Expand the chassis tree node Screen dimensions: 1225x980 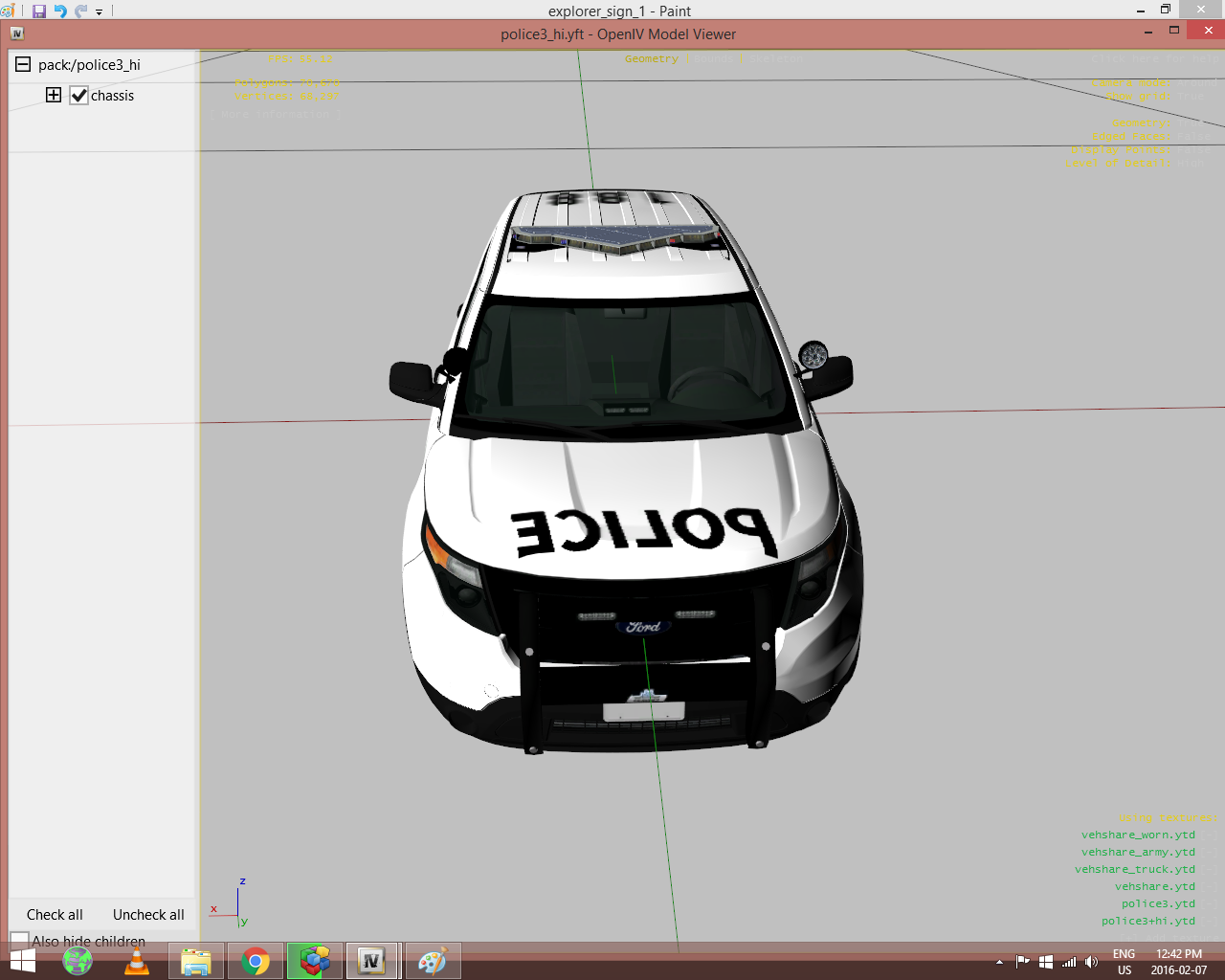pos(54,96)
